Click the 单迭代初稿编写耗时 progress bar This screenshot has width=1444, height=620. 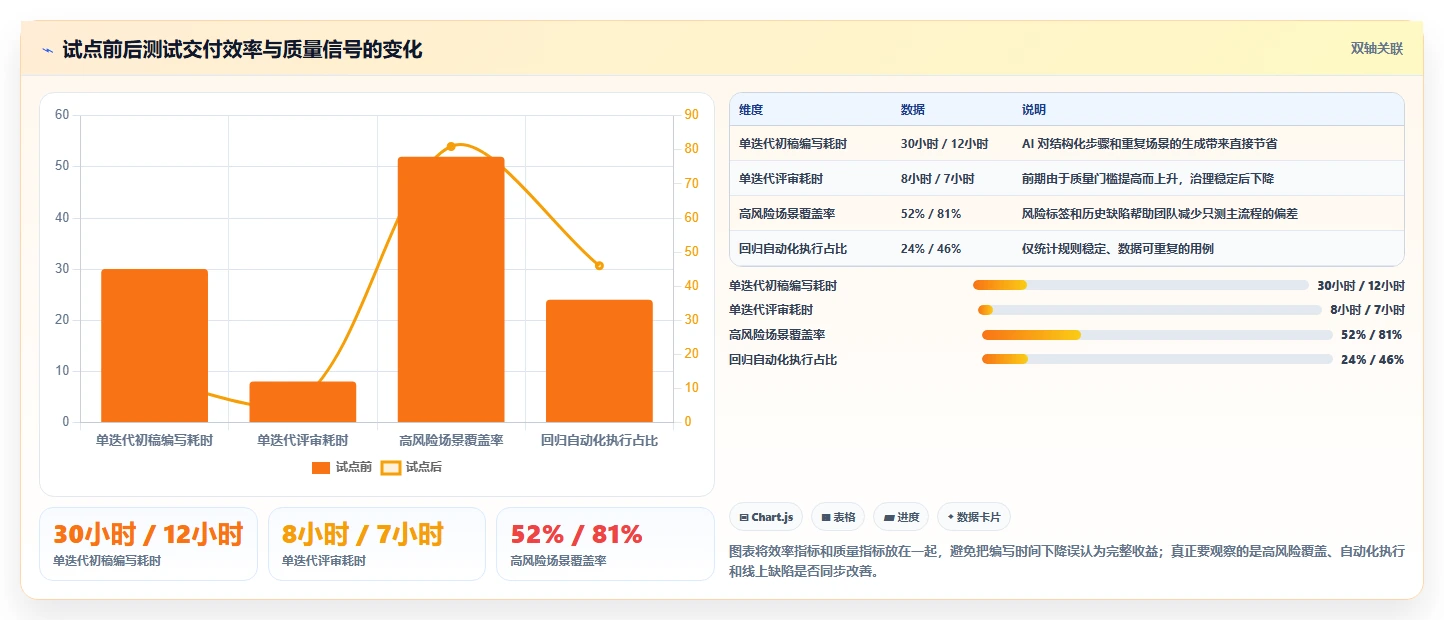tap(1141, 285)
